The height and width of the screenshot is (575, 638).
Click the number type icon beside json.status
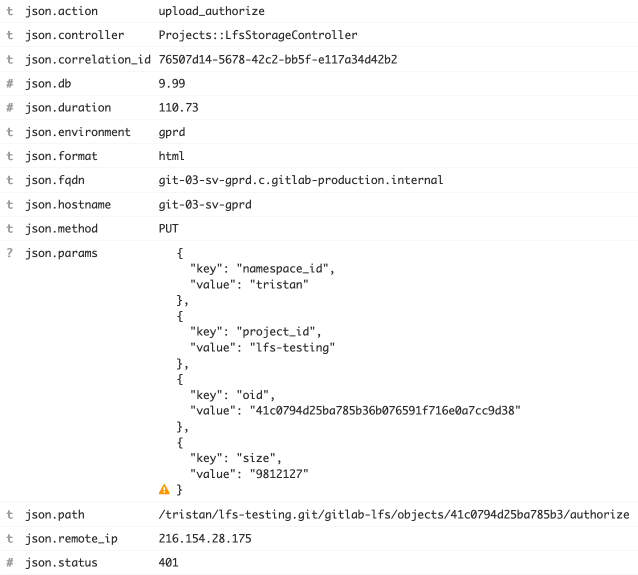pyautogui.click(x=10, y=562)
